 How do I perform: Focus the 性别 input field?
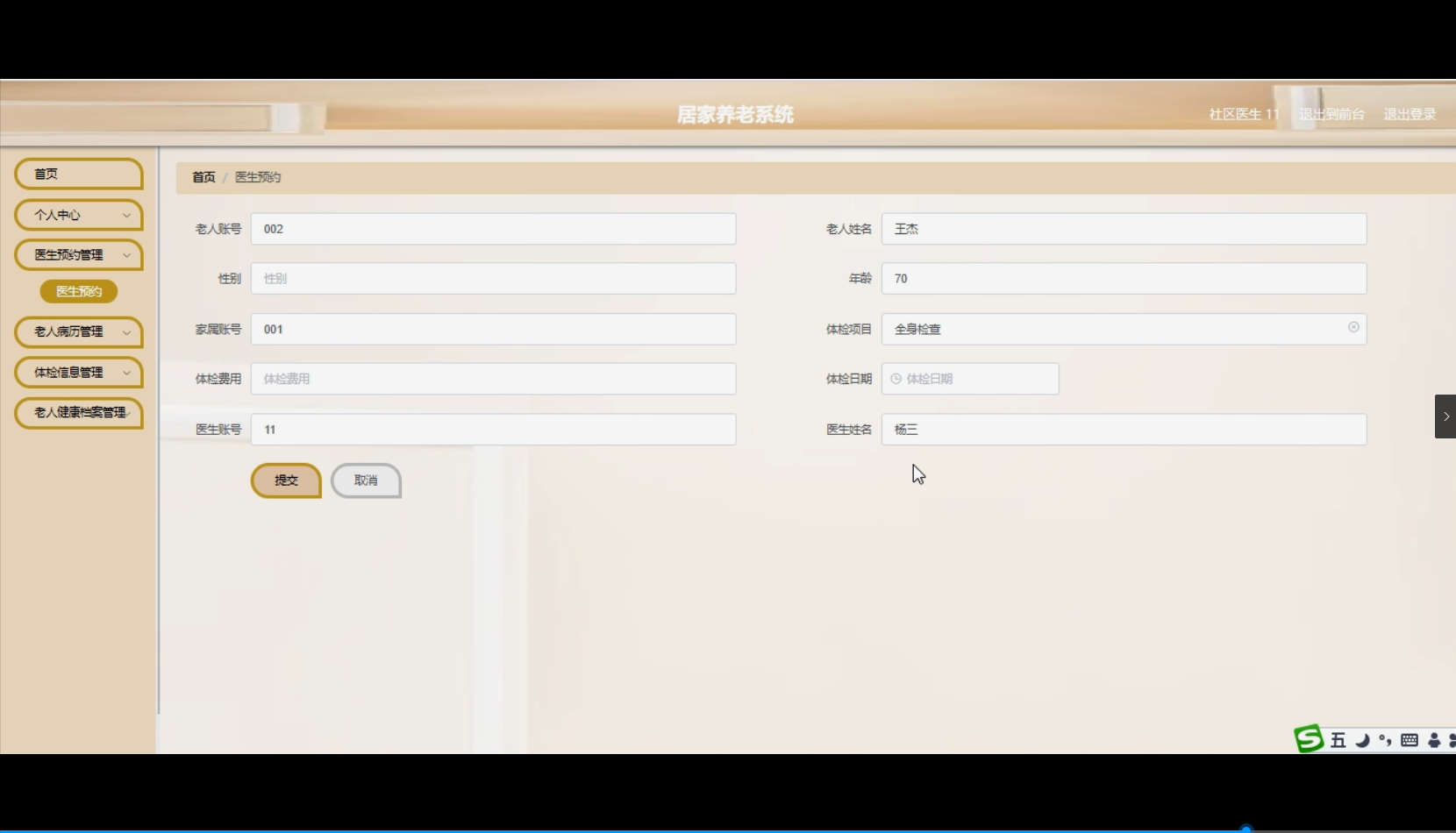(493, 278)
